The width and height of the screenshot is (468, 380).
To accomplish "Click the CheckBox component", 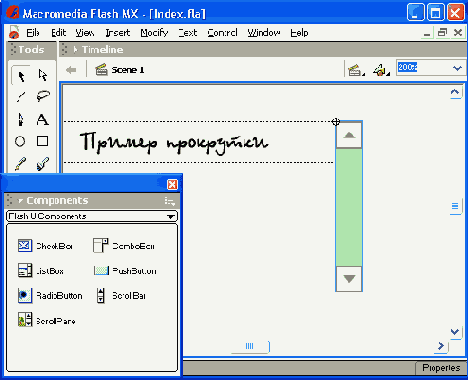I will pos(45,246).
